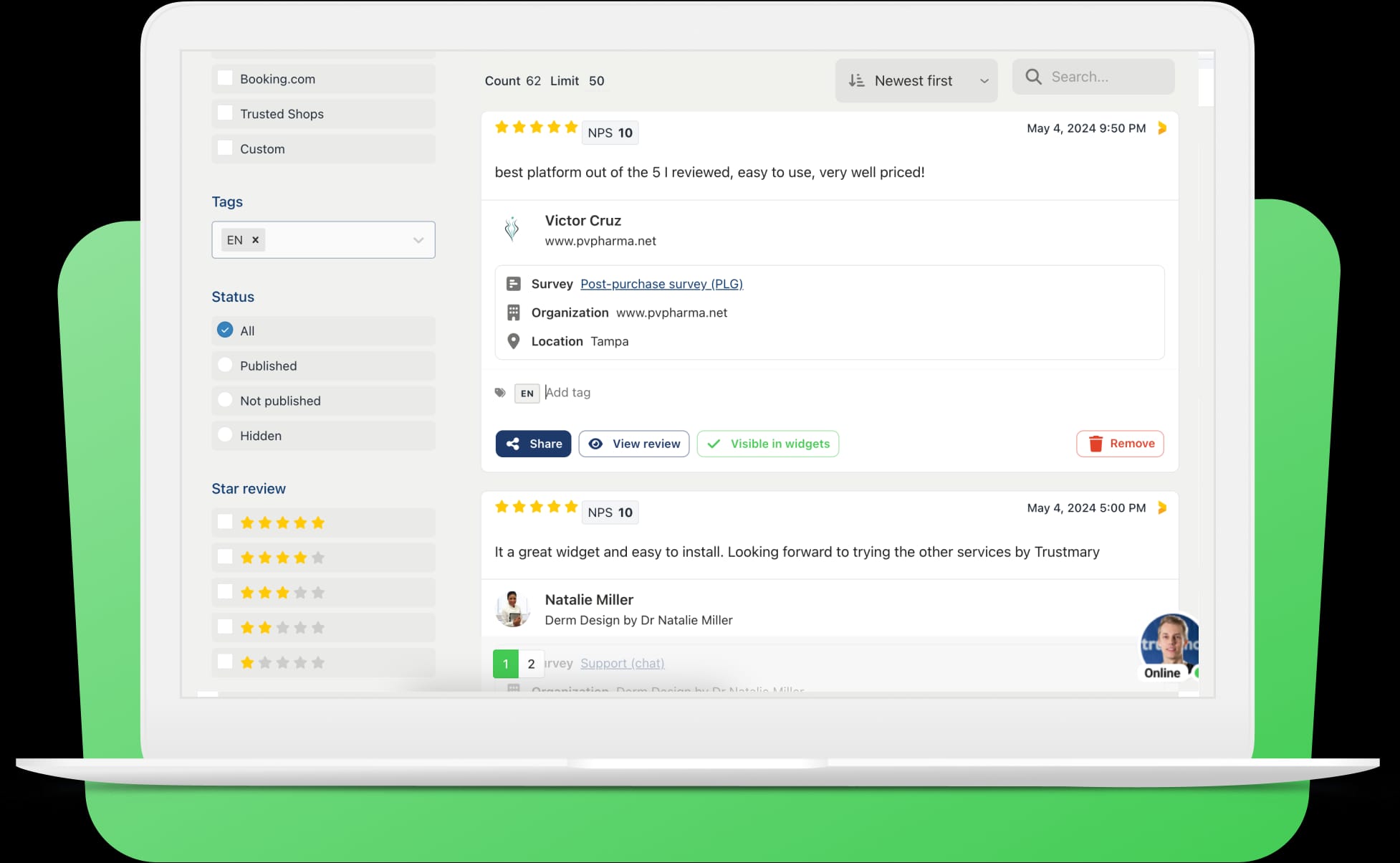Screen dimensions: 1400x863
Task: Check the Custom source checkbox
Action: [x=225, y=148]
